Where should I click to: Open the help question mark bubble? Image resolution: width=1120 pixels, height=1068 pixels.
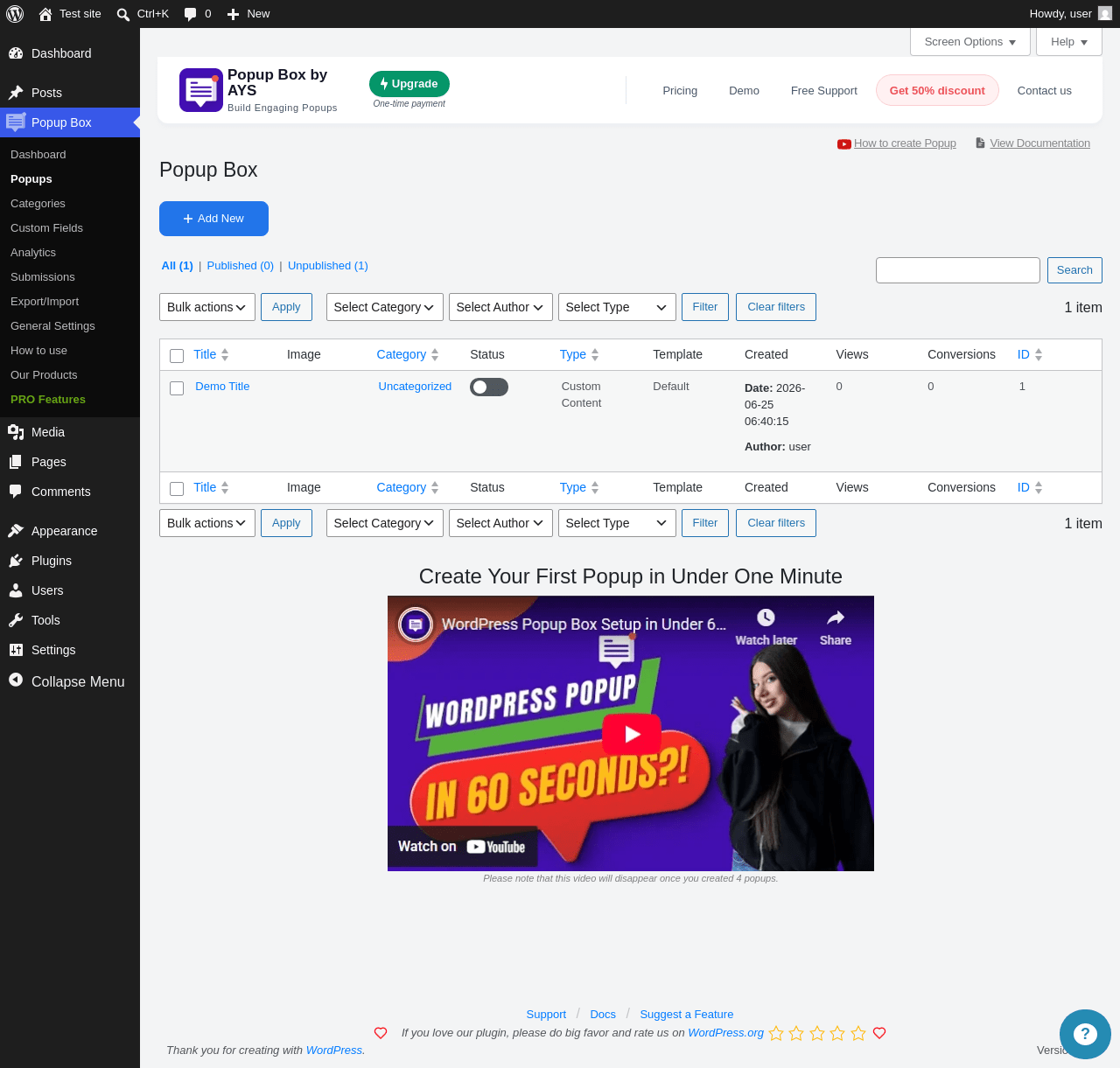point(1085,1034)
